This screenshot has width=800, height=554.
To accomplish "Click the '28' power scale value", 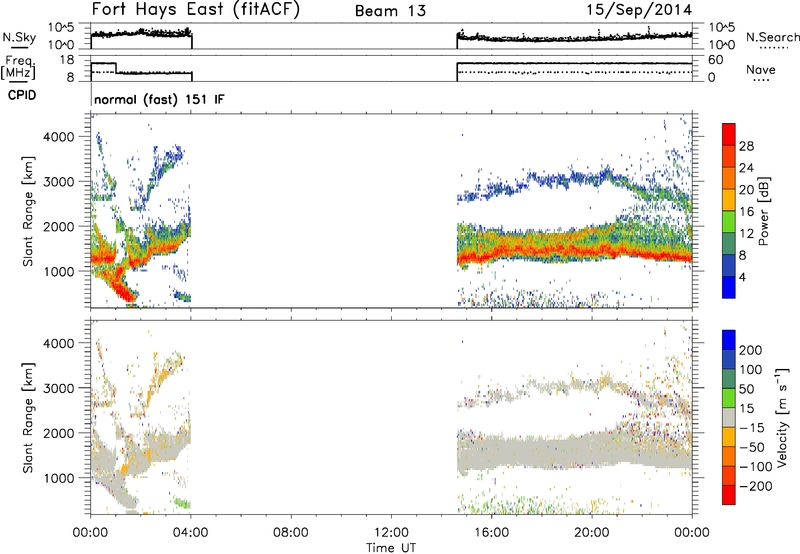I will coord(746,146).
